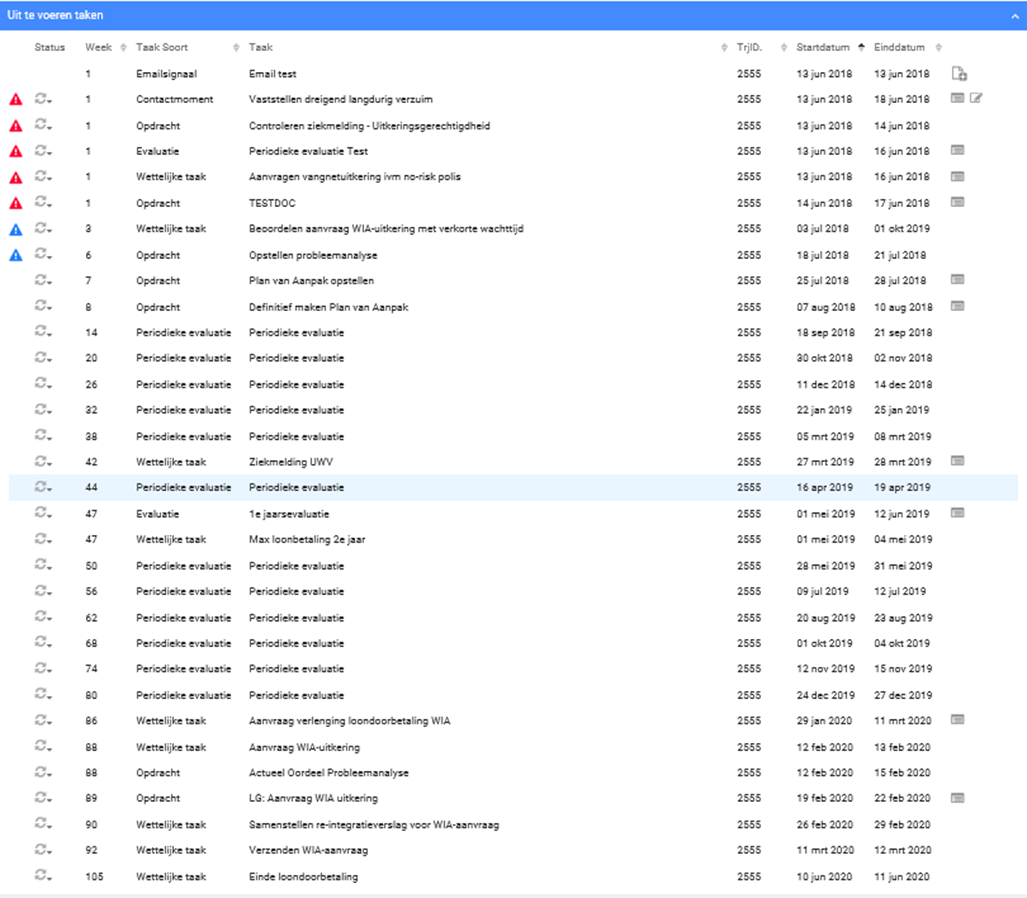Click edit pencil icon on Vaststellen dreigend langdurig verzuim
Image resolution: width=1027 pixels, height=898 pixels.
pyautogui.click(x=976, y=98)
